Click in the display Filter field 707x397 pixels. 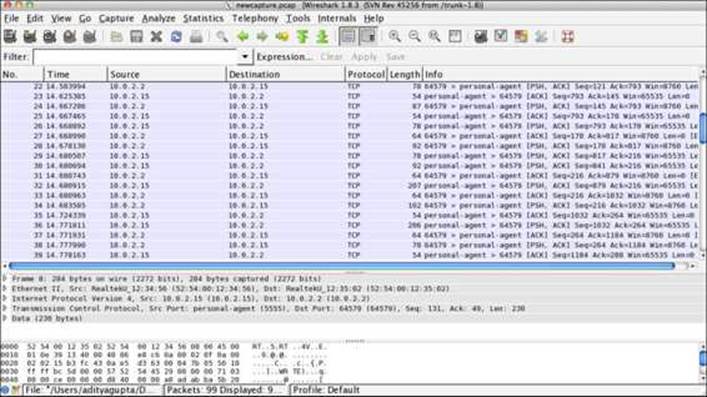click(x=135, y=57)
